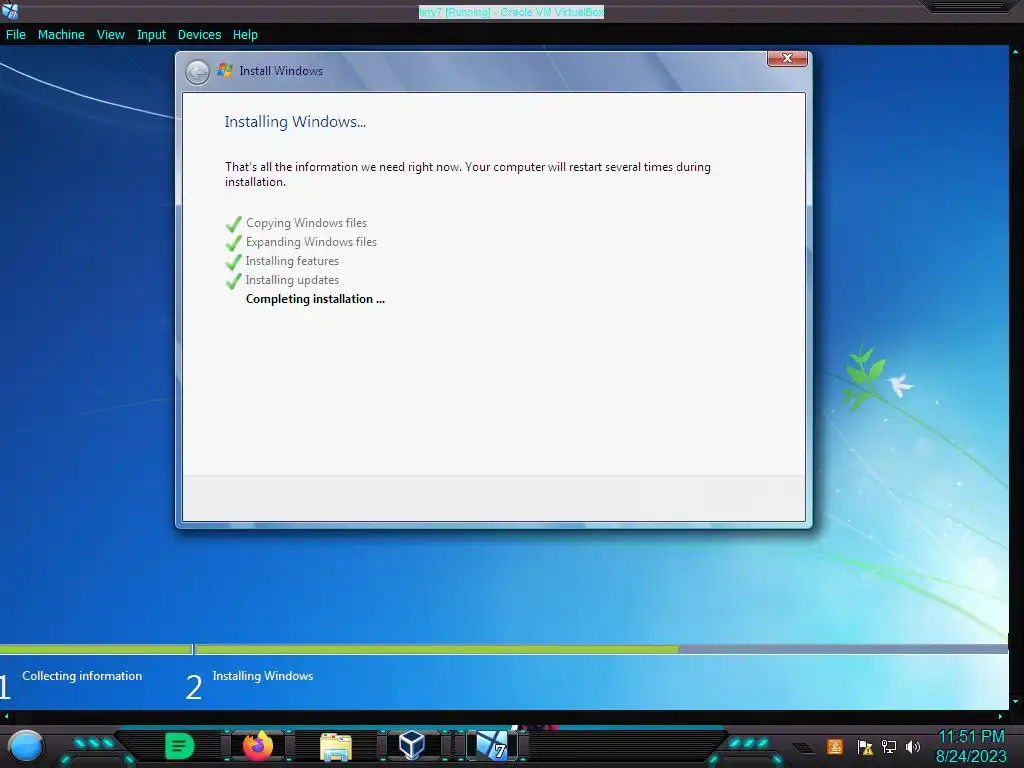Open the Action Center flag tray icon

[x=865, y=746]
